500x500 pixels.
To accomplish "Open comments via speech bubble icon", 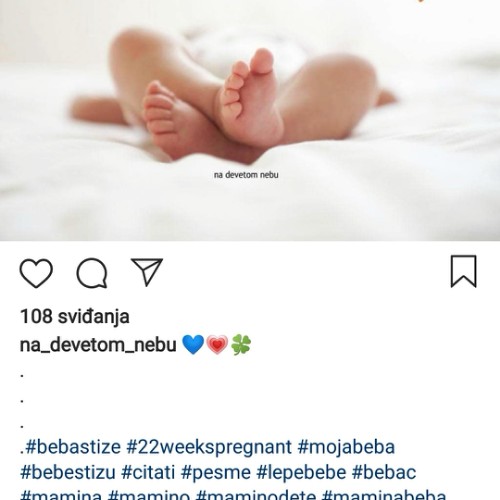I will (92, 273).
